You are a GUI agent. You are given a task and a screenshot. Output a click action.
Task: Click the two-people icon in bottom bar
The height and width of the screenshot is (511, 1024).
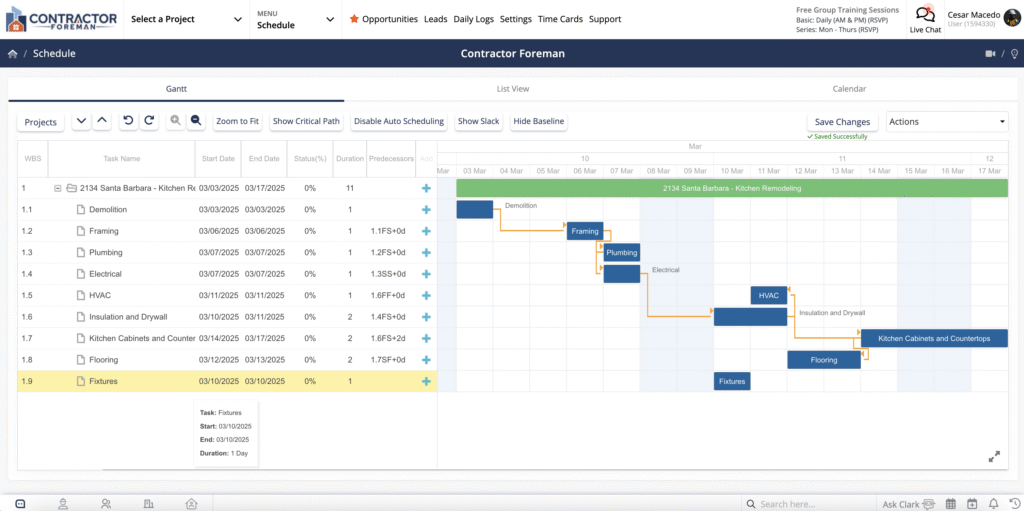pyautogui.click(x=106, y=504)
